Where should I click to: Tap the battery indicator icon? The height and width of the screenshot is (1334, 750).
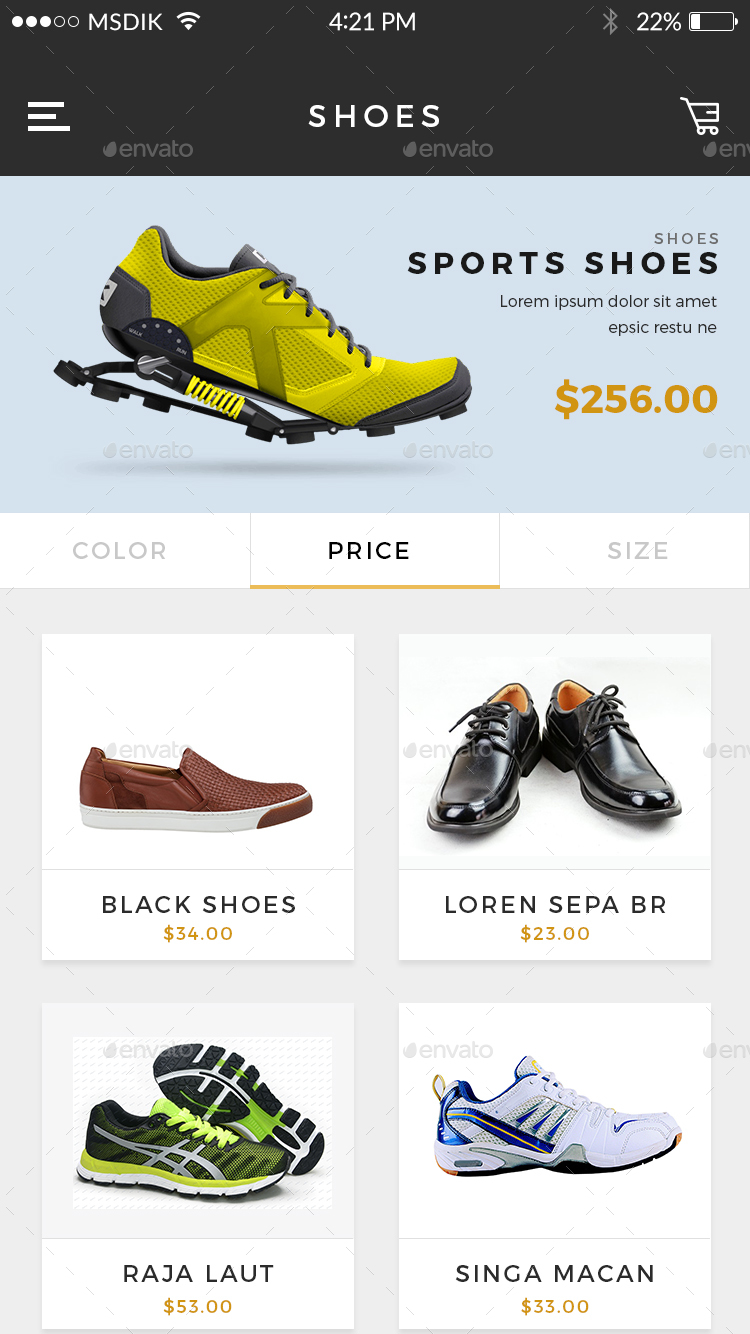click(712, 21)
